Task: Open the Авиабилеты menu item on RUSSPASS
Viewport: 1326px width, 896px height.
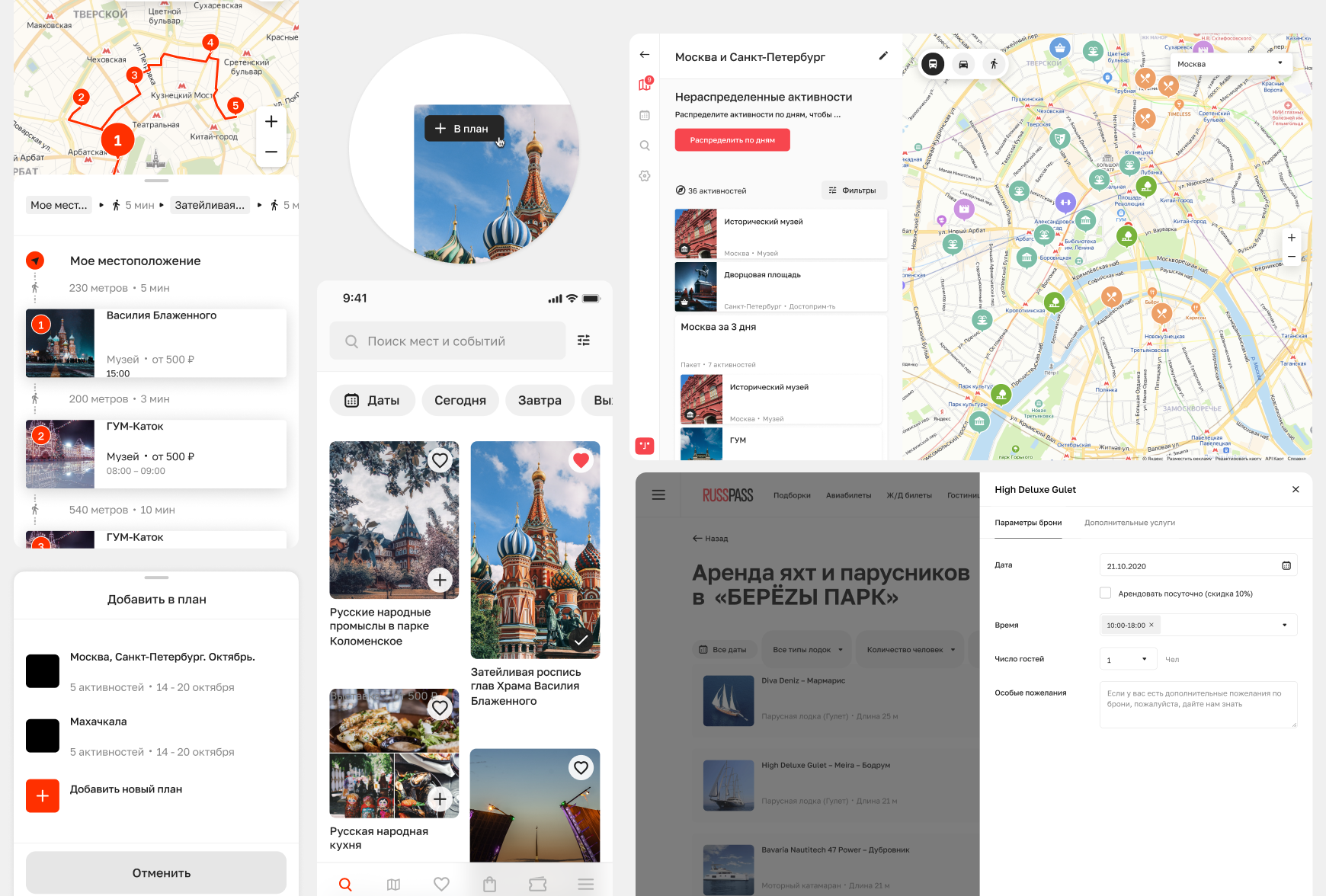Action: click(x=847, y=494)
